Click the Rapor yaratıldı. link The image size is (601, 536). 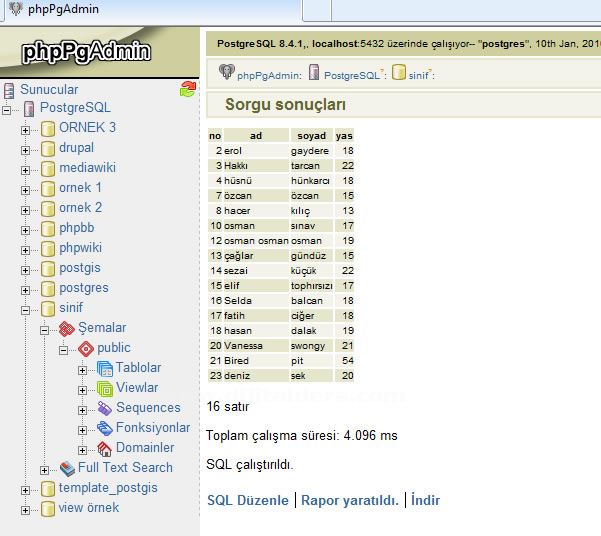point(350,500)
